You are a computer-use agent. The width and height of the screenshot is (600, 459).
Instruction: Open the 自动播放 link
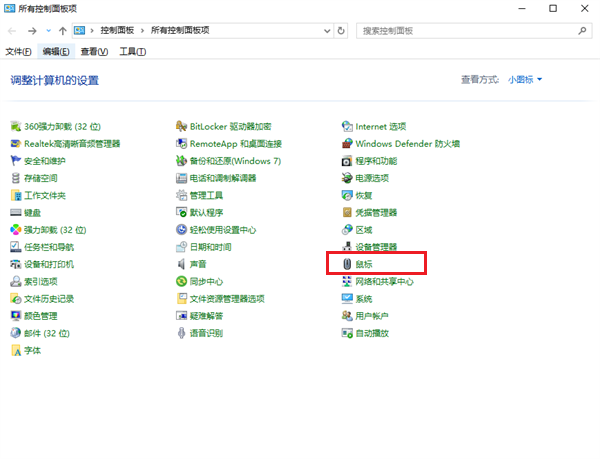pyautogui.click(x=372, y=333)
